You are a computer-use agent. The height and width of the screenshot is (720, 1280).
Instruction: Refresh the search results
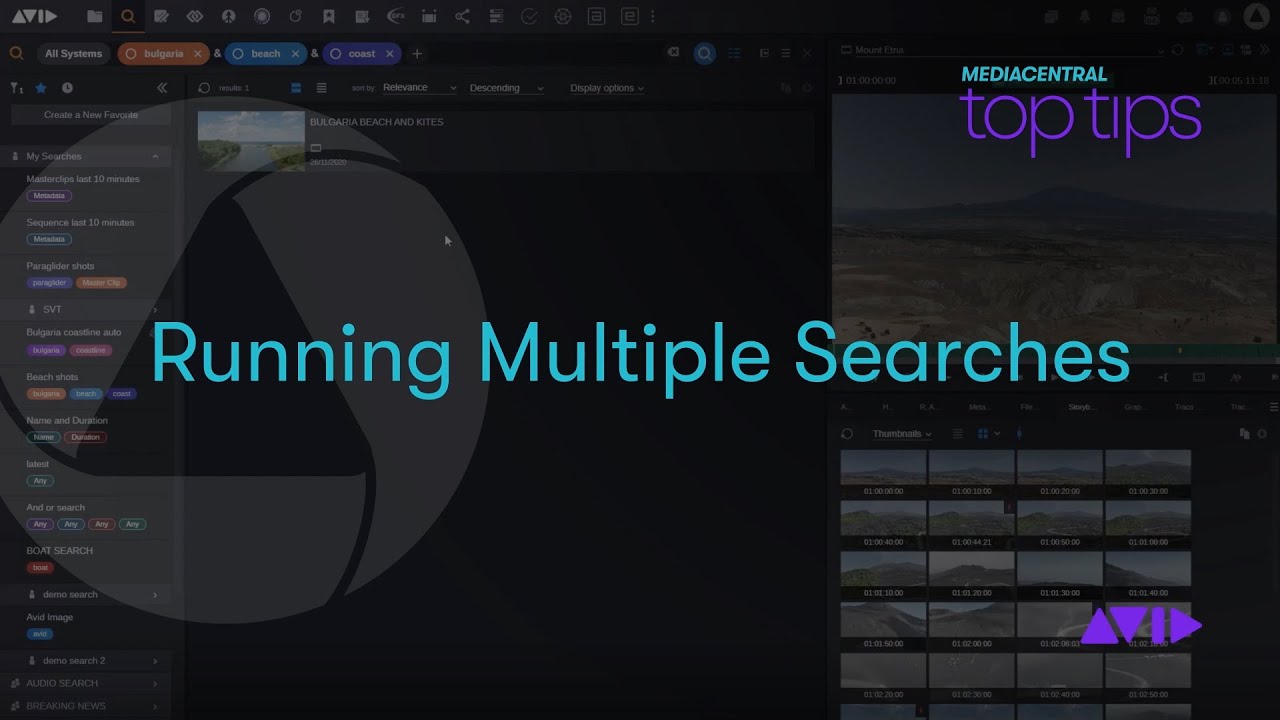[x=204, y=88]
